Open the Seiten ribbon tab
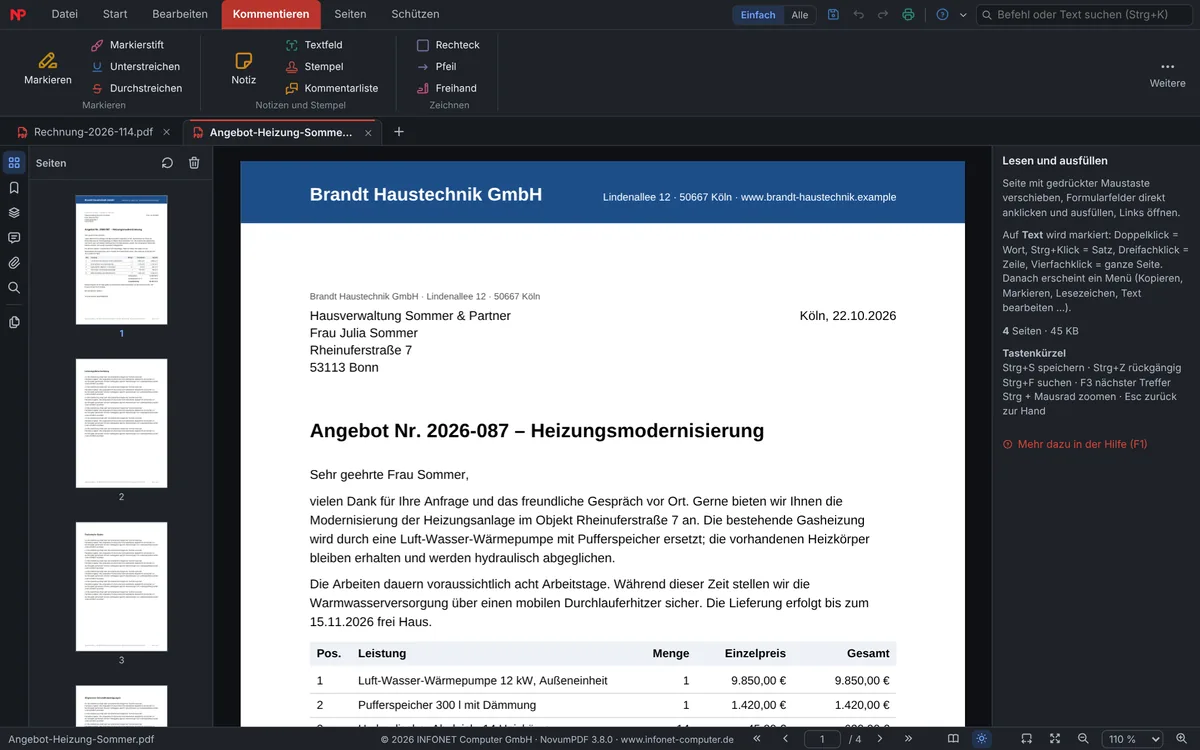Viewport: 1200px width, 750px height. tap(350, 14)
